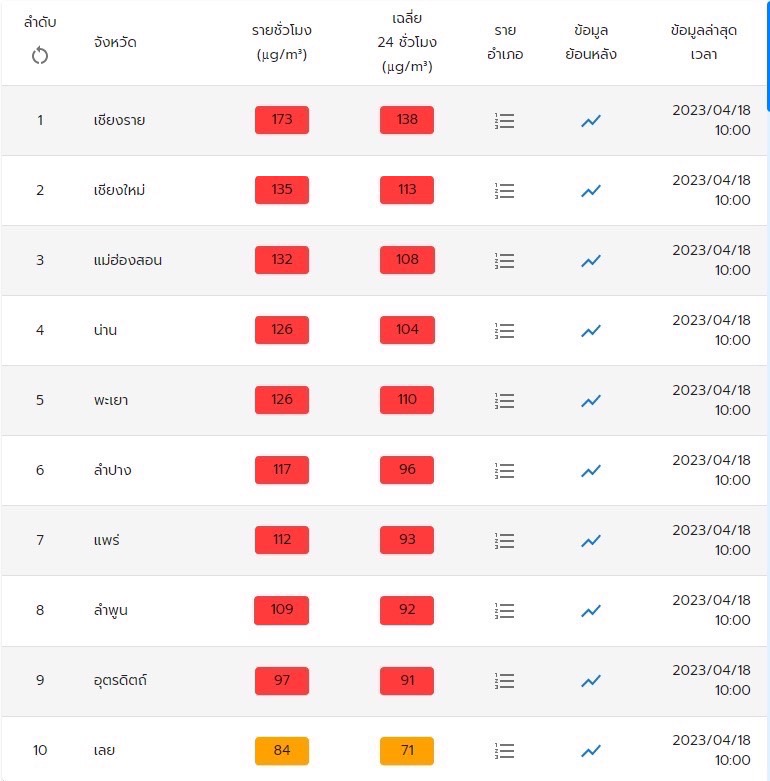Click the refresh icon under ลำดับ header
This screenshot has height=781, width=770.
point(40,56)
